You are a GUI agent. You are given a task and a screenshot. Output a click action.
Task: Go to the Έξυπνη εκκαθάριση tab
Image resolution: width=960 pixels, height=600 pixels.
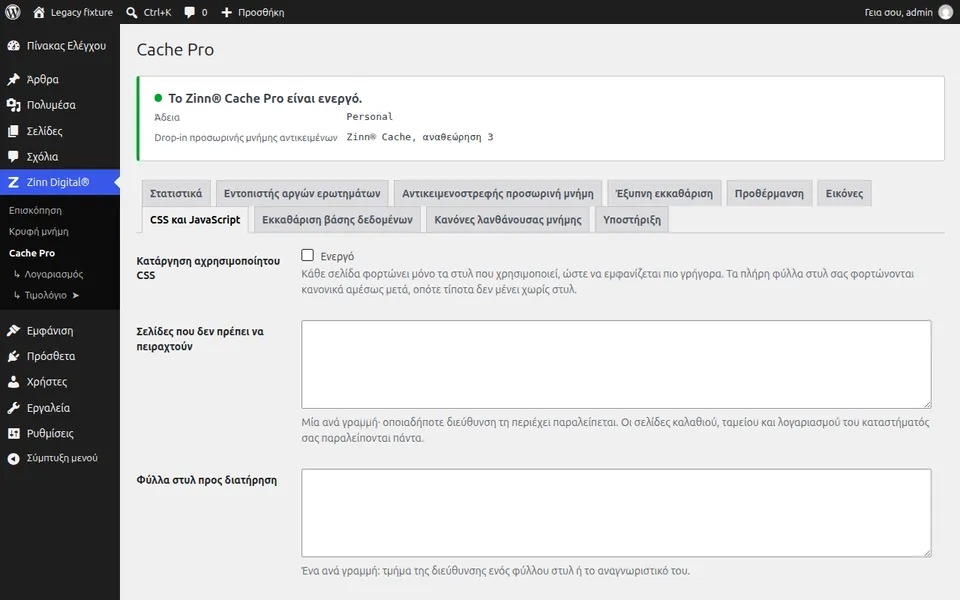tap(664, 193)
